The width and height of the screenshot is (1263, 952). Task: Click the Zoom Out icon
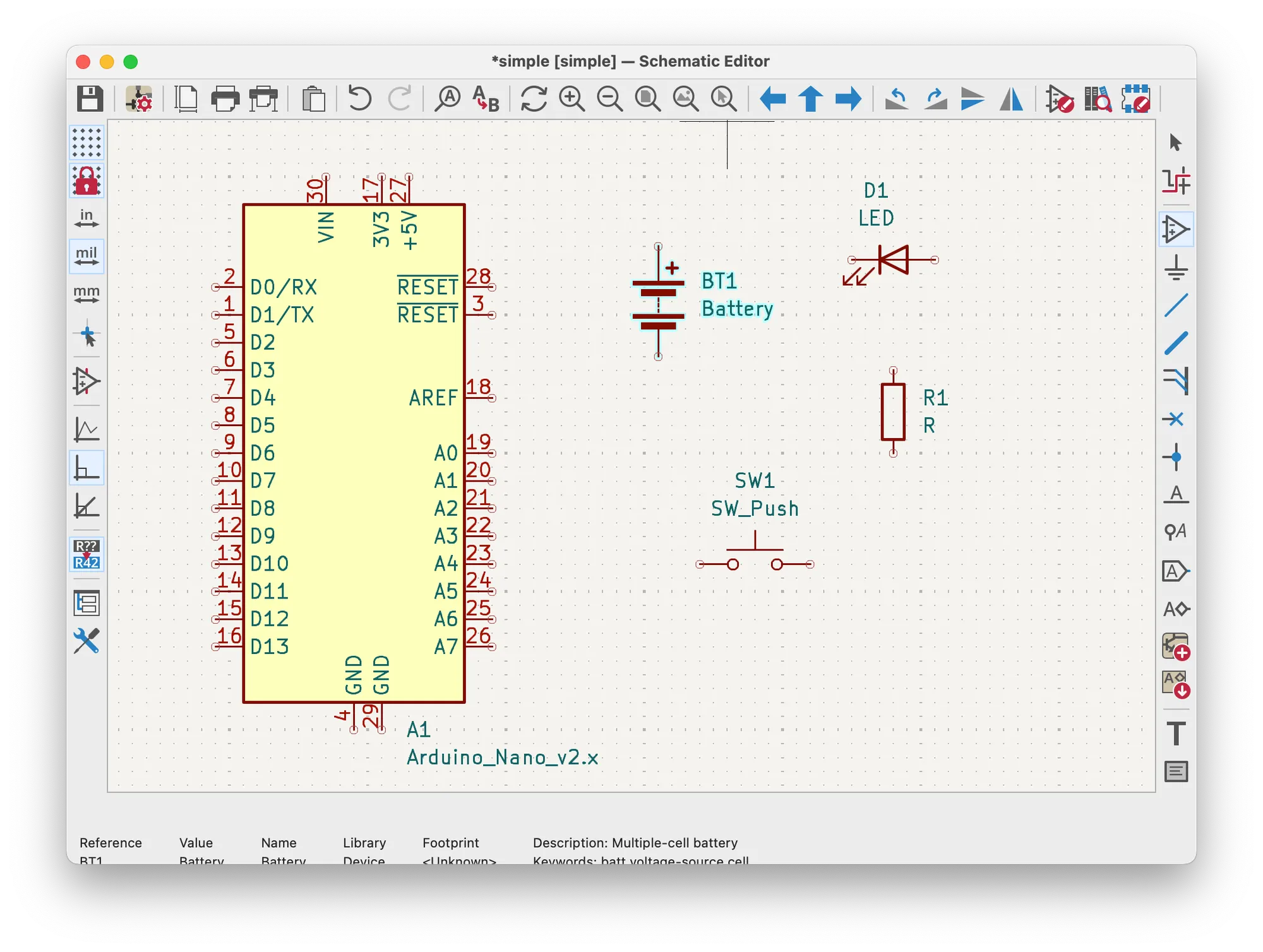pyautogui.click(x=609, y=99)
